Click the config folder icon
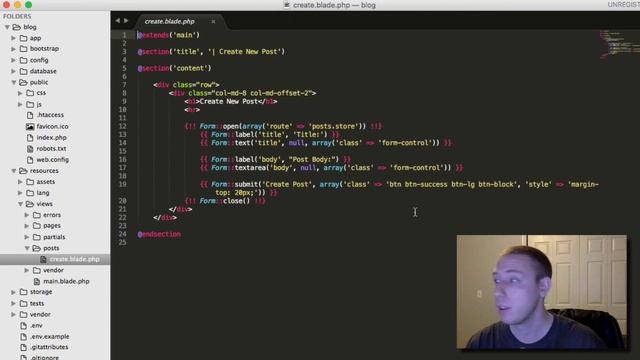 pyautogui.click(x=24, y=60)
